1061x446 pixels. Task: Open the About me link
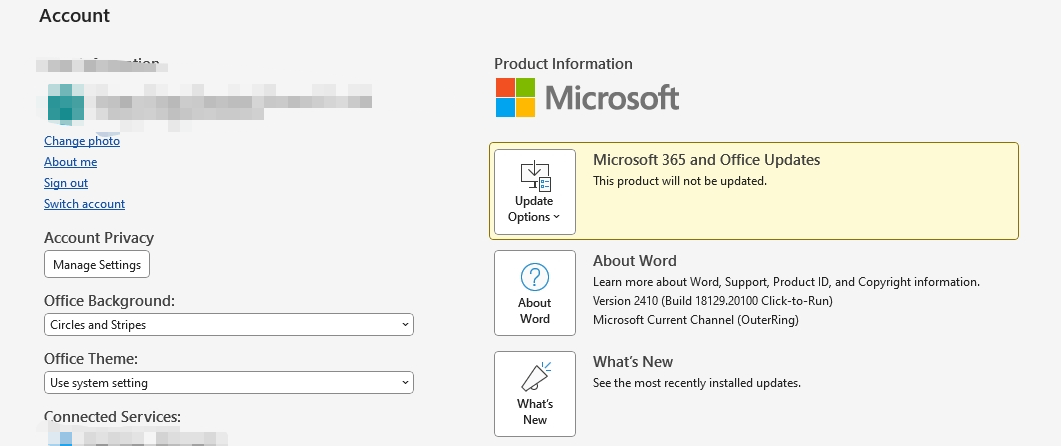click(70, 162)
